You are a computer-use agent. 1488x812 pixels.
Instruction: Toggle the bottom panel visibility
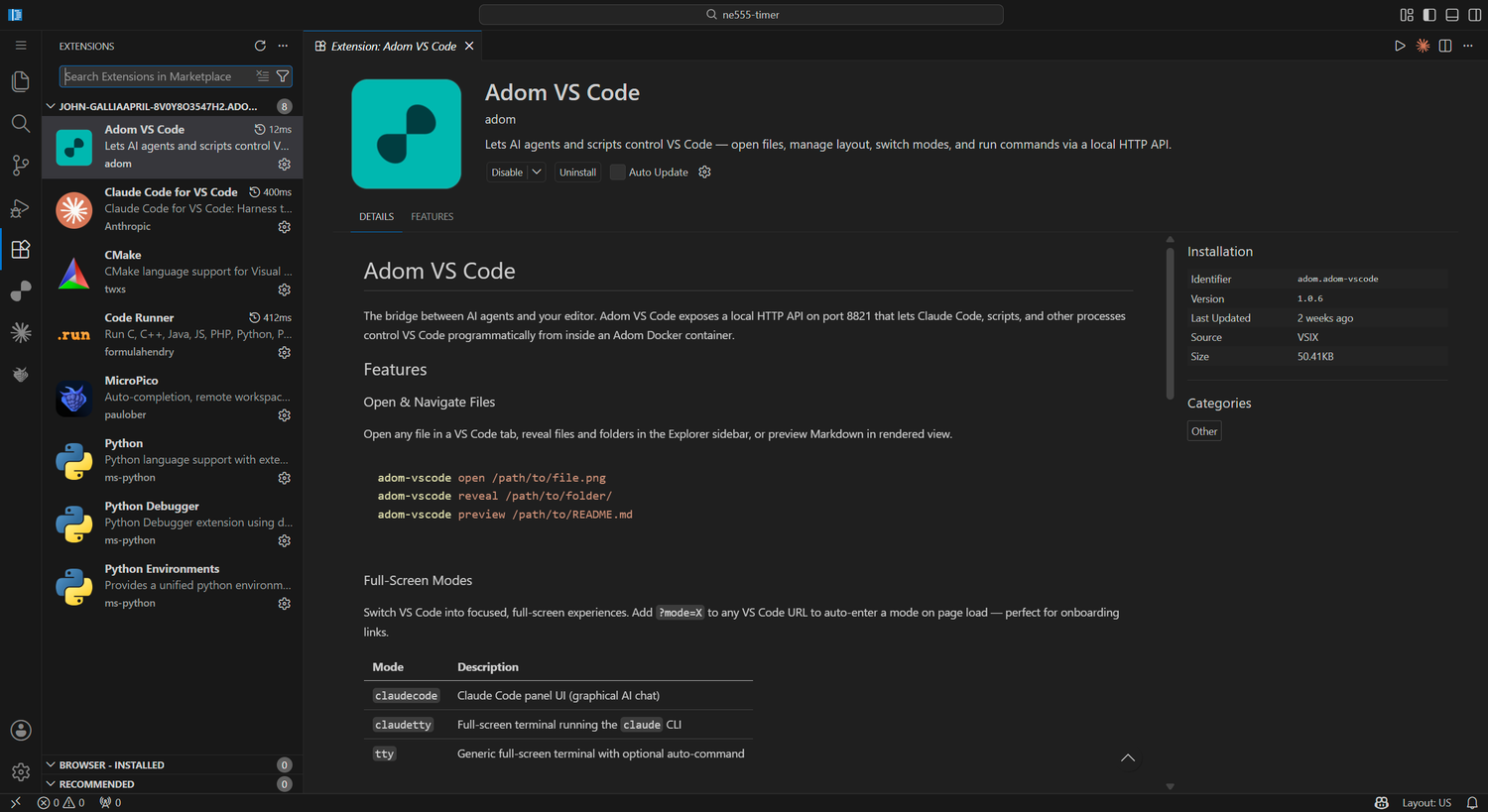tap(1452, 15)
